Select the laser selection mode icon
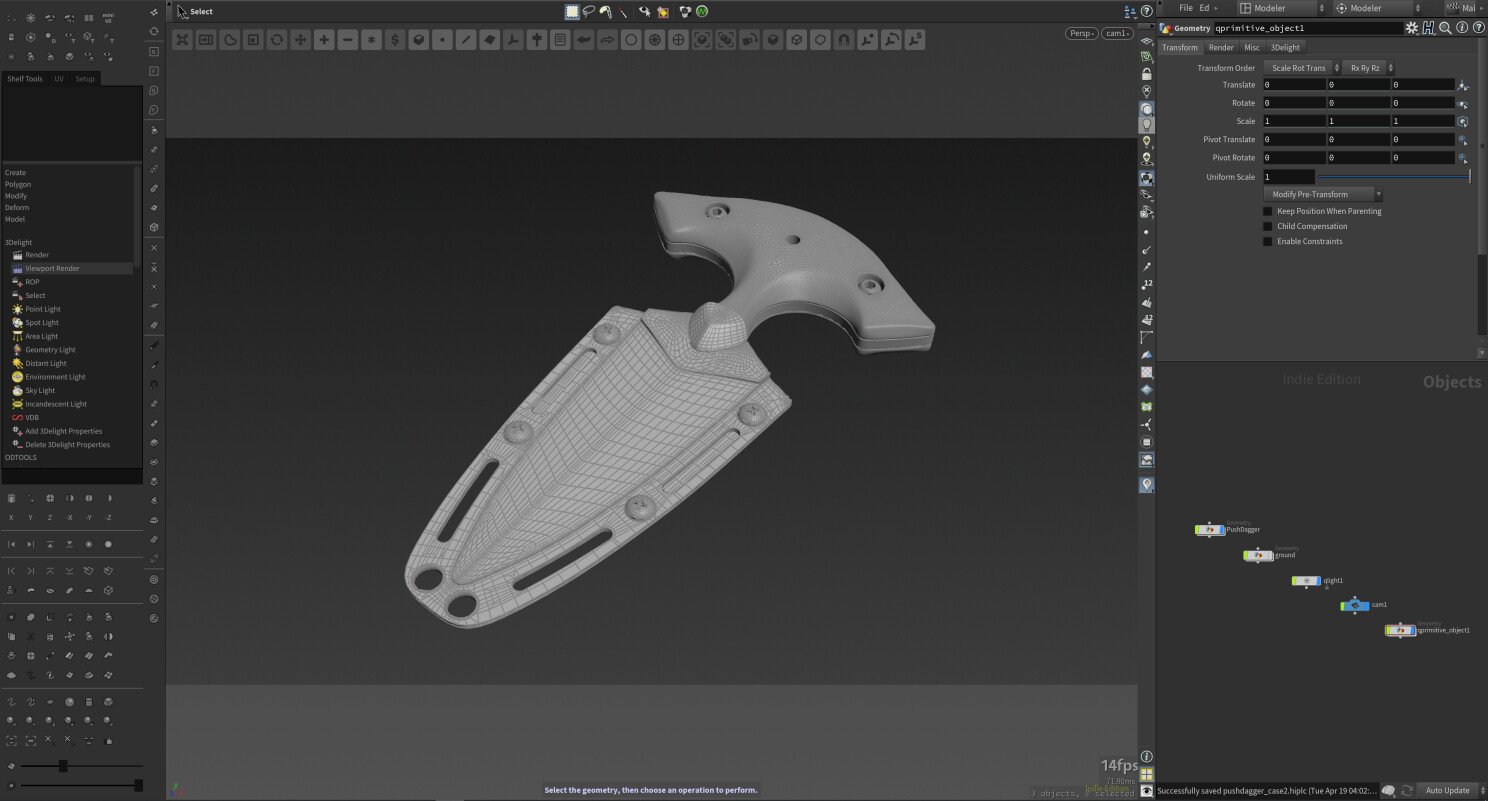Screen dimensions: 1488x801 (623, 11)
